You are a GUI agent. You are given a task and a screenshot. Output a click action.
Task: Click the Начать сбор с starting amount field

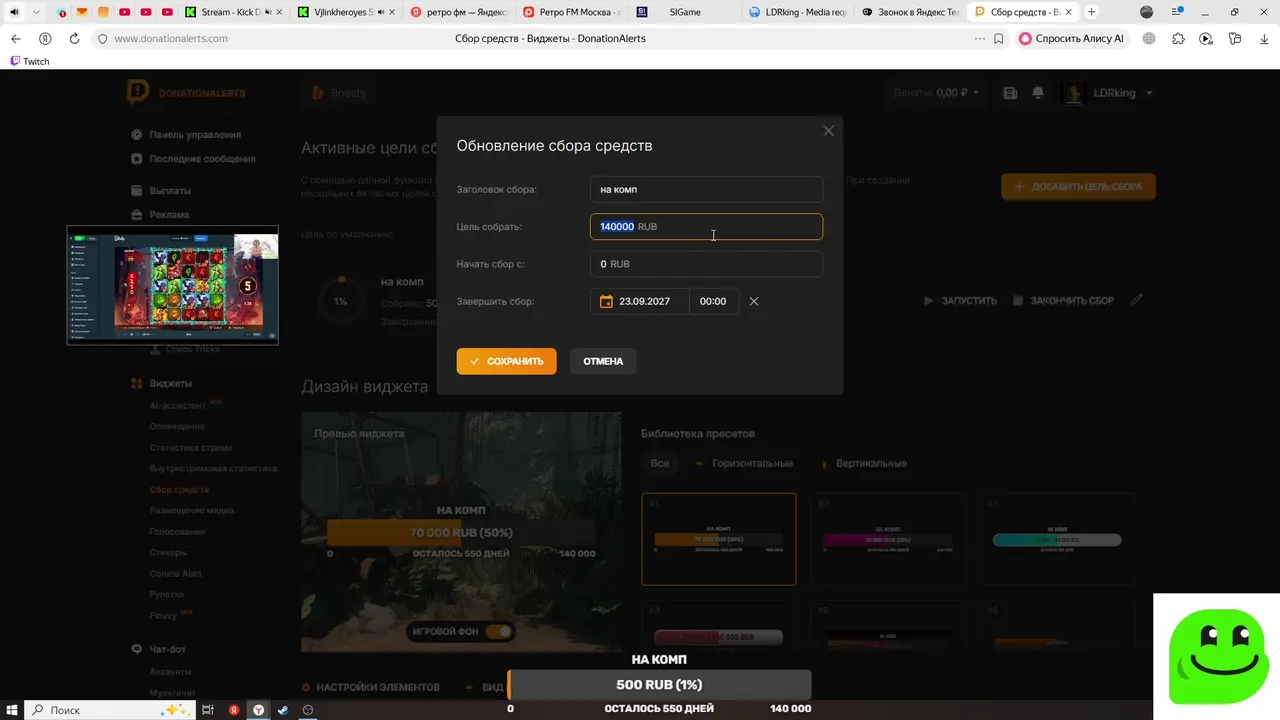[706, 264]
